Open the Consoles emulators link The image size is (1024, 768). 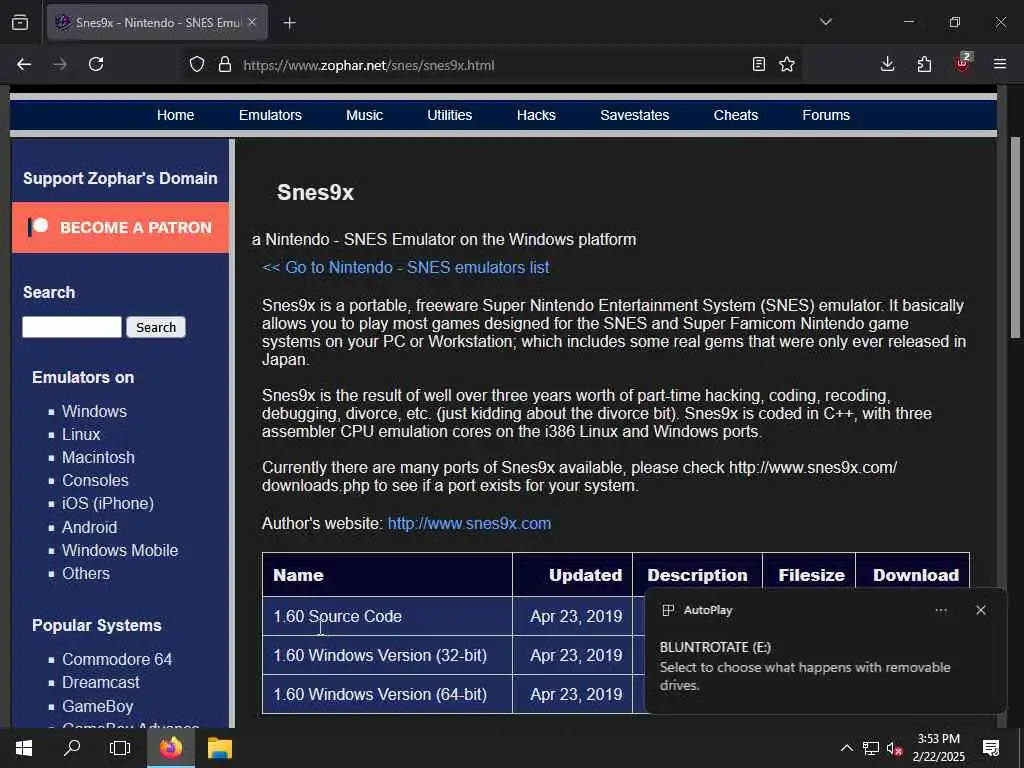(95, 480)
